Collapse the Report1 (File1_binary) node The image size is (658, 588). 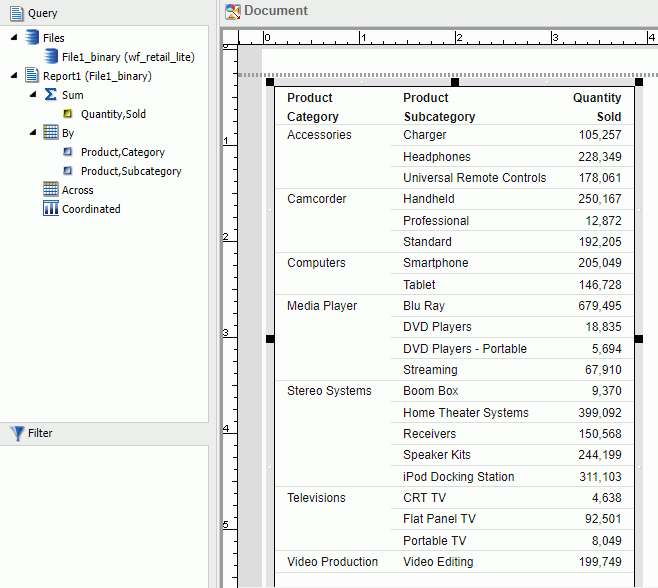click(x=13, y=76)
